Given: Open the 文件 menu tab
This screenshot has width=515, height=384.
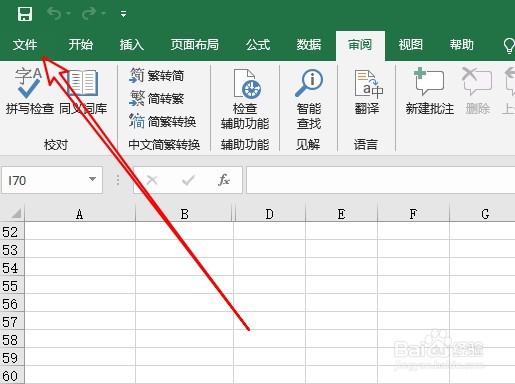Looking at the screenshot, I should (x=25, y=45).
